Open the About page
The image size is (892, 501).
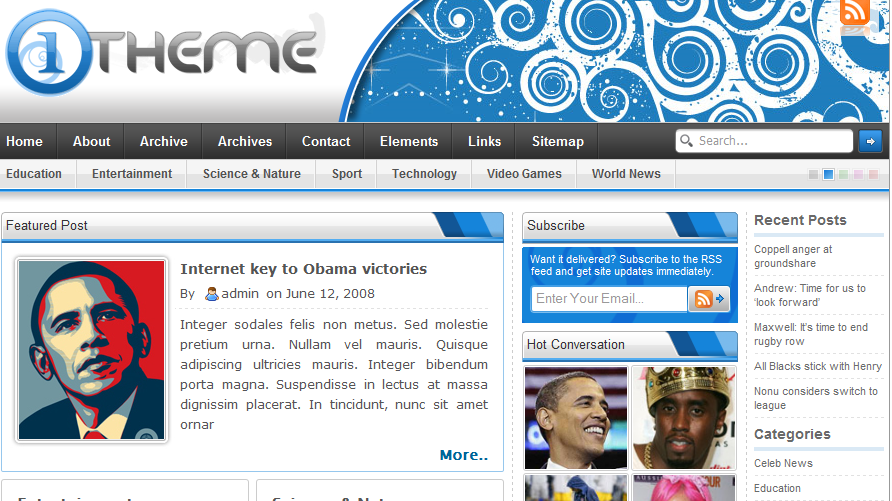click(x=91, y=142)
